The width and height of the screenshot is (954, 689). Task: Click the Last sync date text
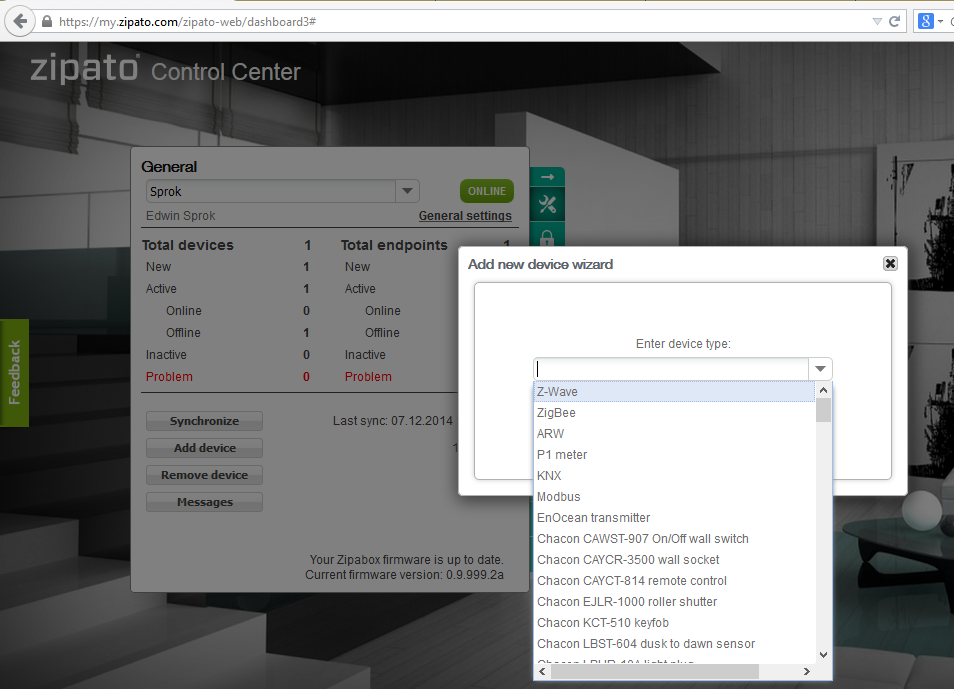pos(392,421)
